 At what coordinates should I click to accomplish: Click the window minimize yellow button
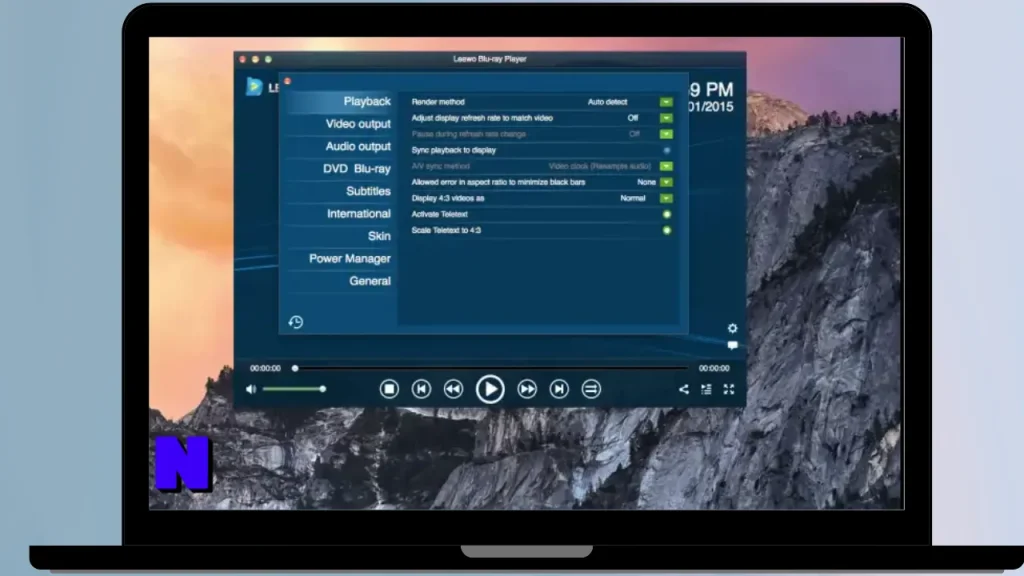point(255,59)
